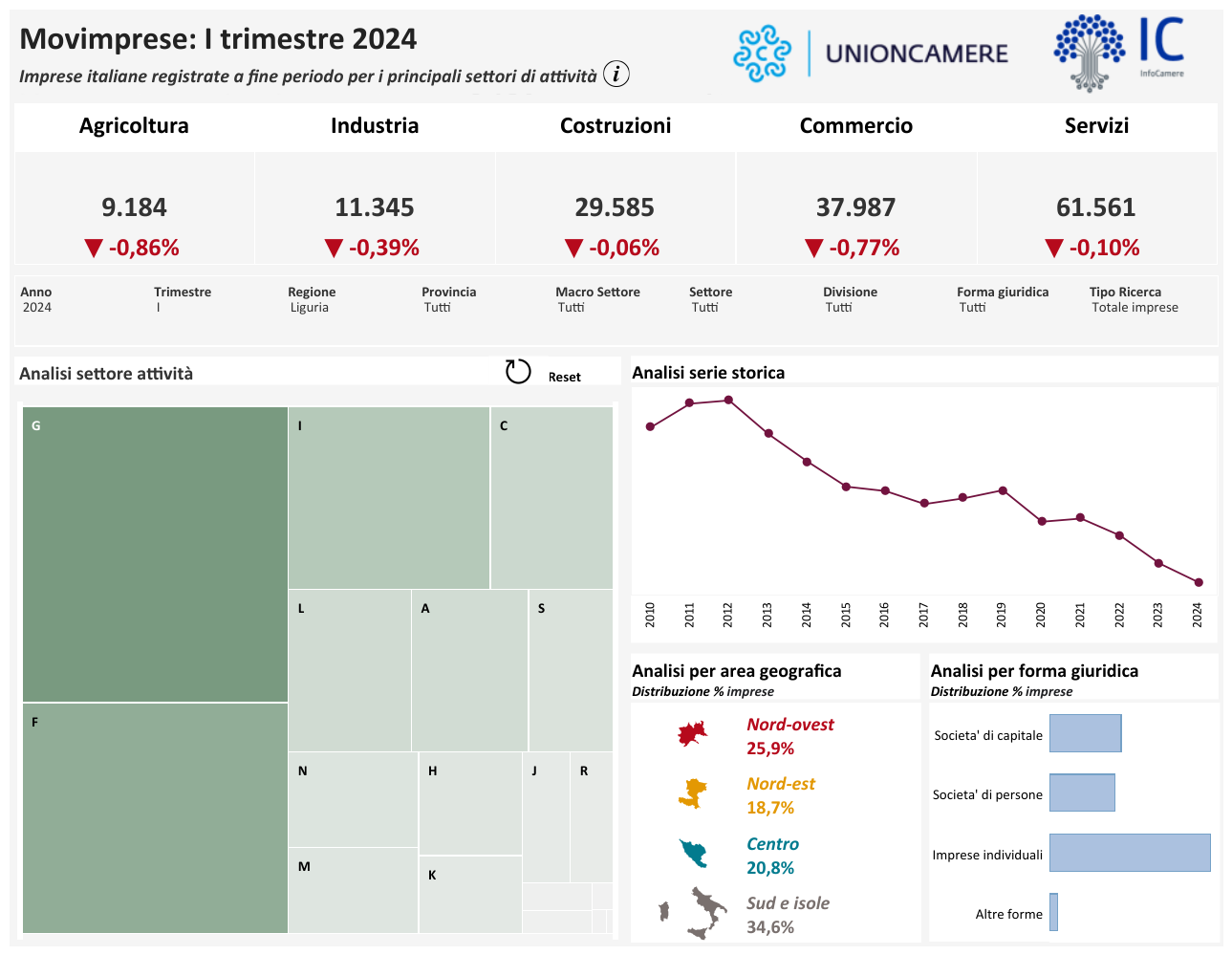Image resolution: width=1232 pixels, height=955 pixels.
Task: Select the orange Nord-est map icon
Action: pyautogui.click(x=692, y=793)
